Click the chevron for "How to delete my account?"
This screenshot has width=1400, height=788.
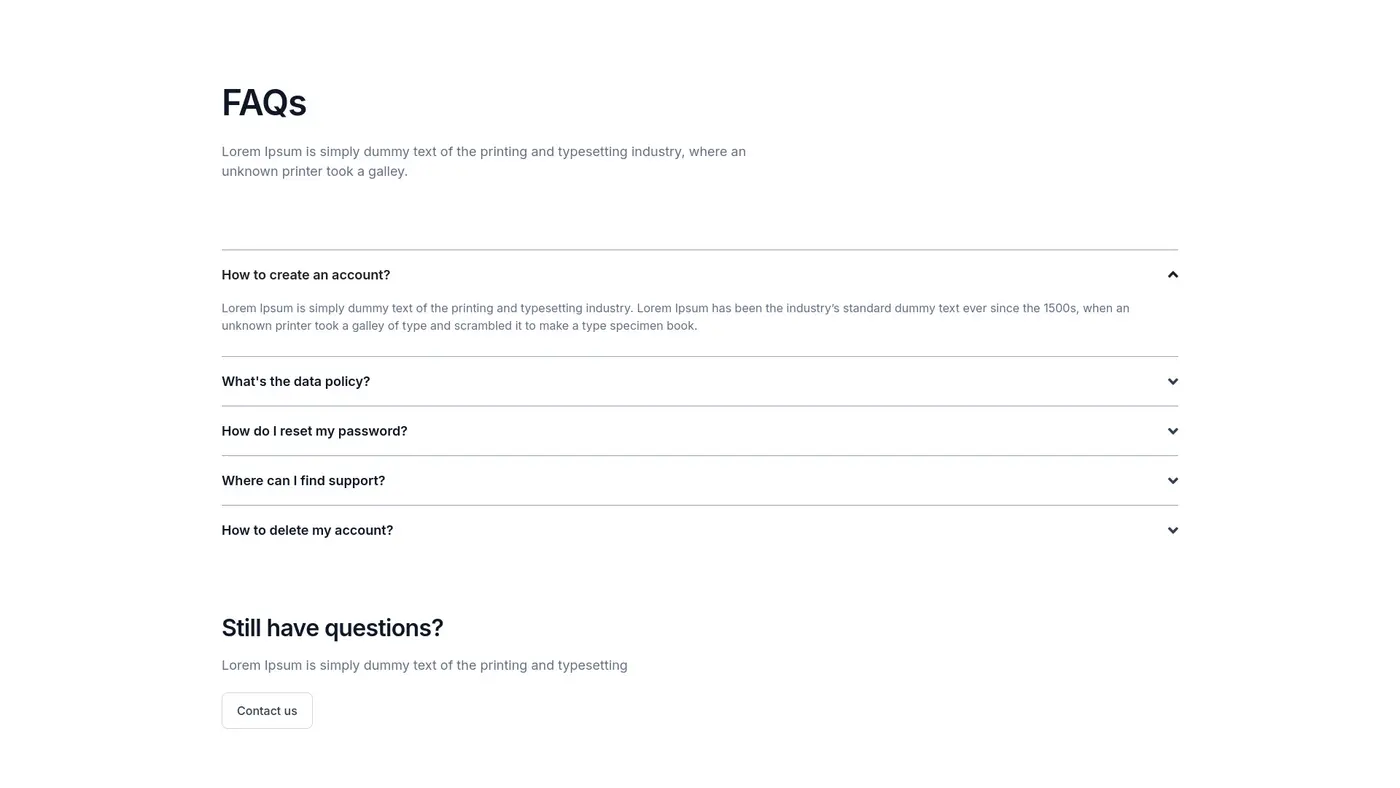pyautogui.click(x=1172, y=531)
